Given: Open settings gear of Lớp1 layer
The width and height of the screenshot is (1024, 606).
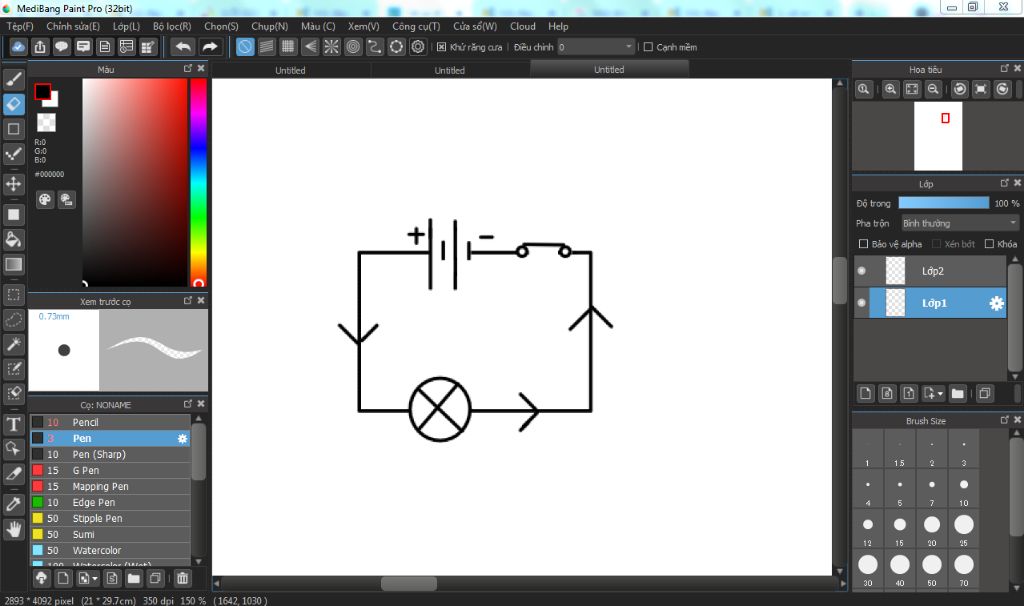Looking at the screenshot, I should coord(997,303).
